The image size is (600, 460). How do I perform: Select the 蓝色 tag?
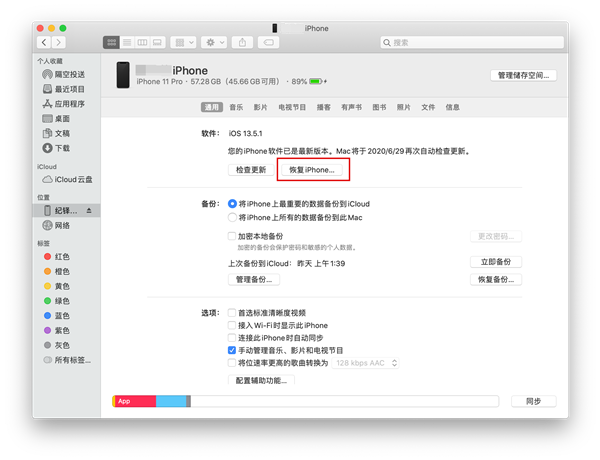[57, 316]
